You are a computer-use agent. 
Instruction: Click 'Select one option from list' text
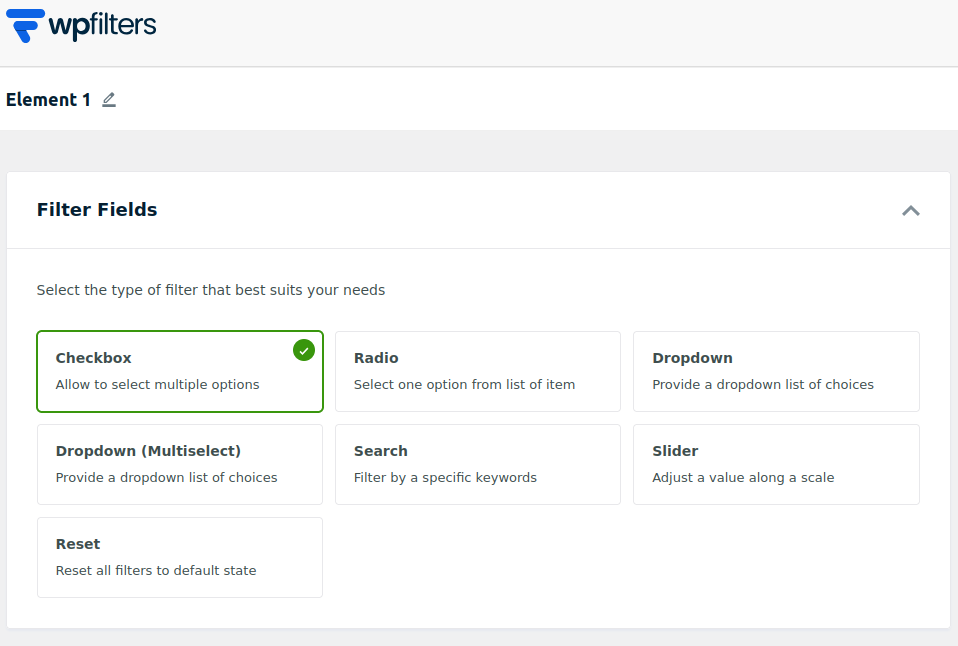(x=464, y=385)
